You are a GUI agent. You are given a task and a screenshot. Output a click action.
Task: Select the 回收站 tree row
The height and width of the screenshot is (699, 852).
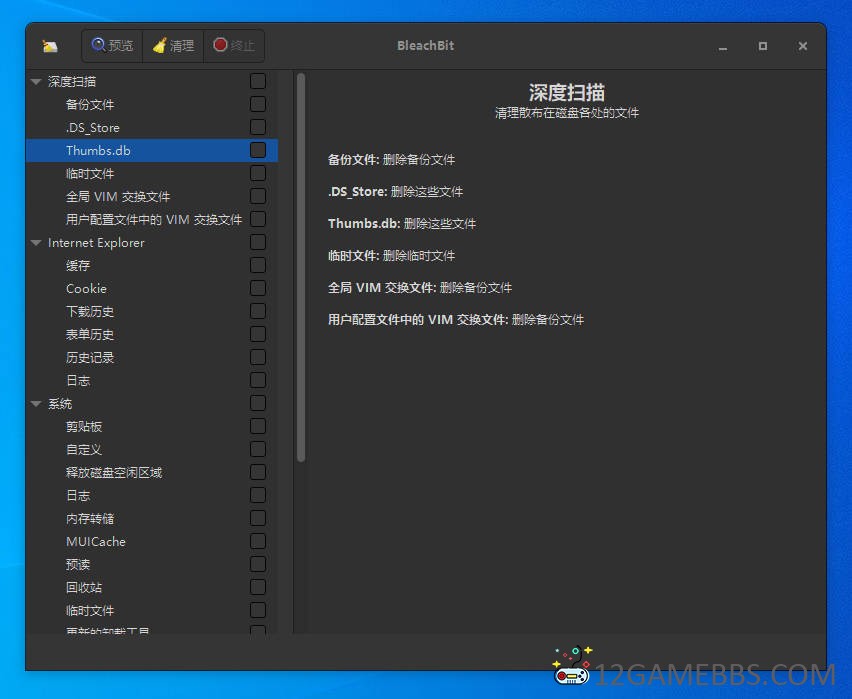(x=152, y=588)
